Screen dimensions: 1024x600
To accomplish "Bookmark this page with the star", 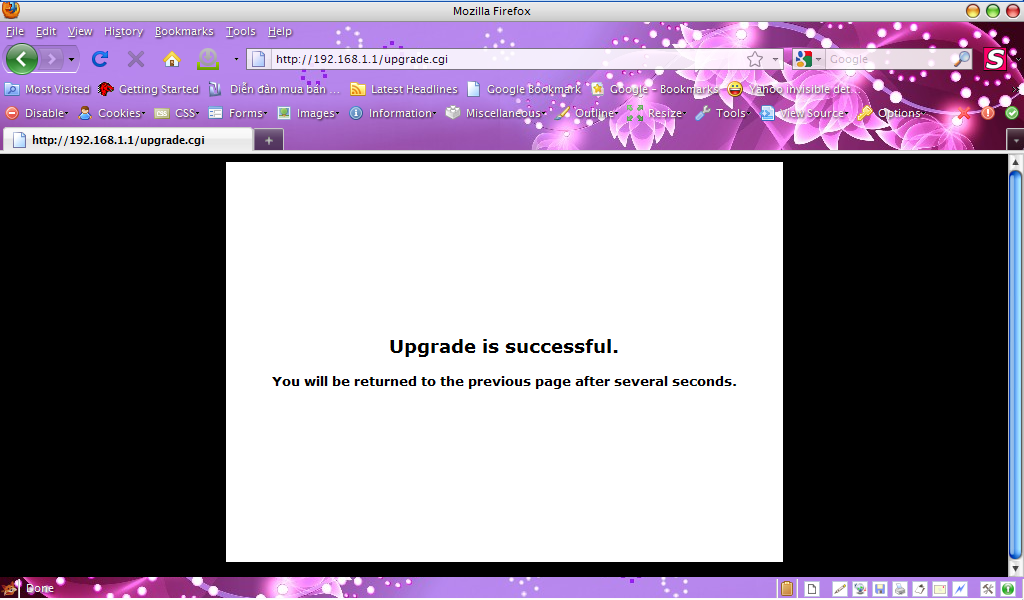I will click(755, 59).
